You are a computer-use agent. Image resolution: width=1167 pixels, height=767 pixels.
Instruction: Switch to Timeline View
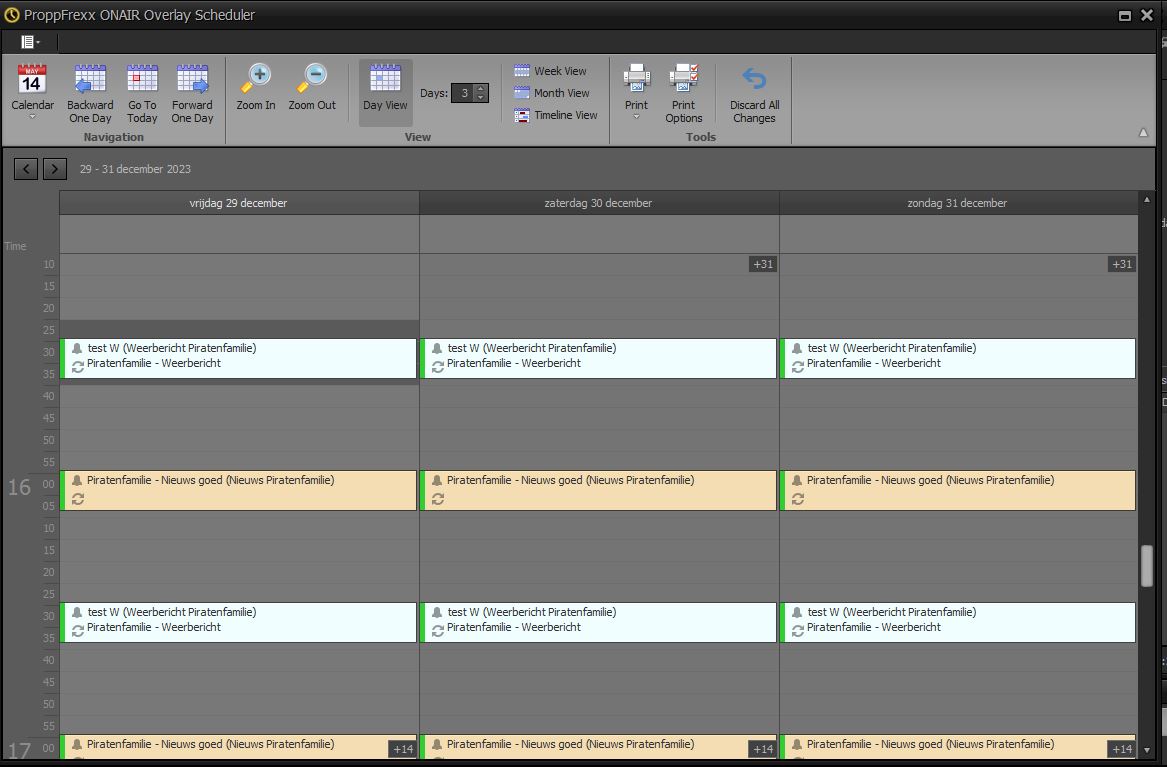pyautogui.click(x=555, y=115)
